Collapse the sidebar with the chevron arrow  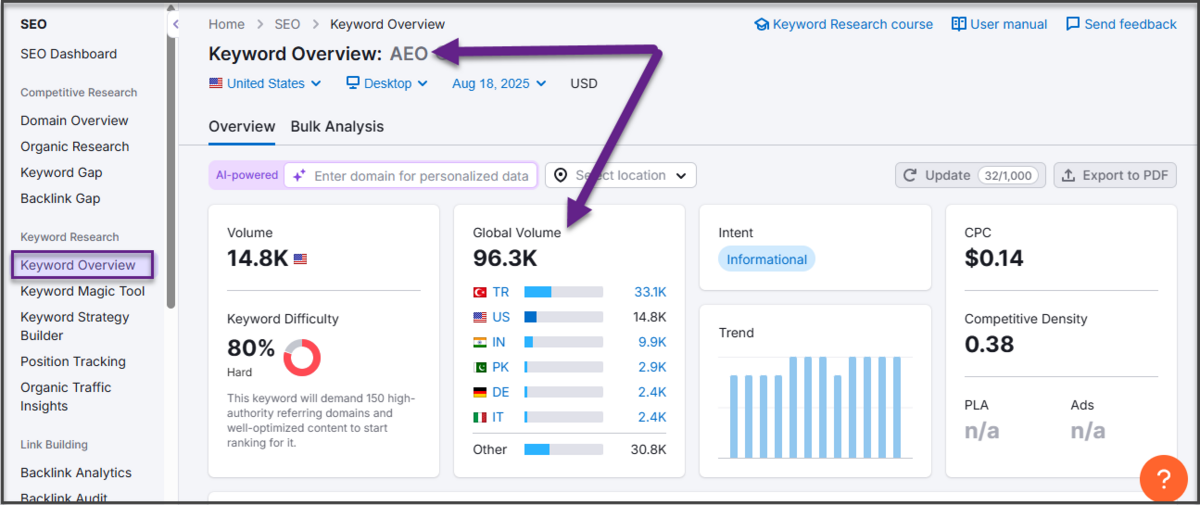[x=175, y=24]
